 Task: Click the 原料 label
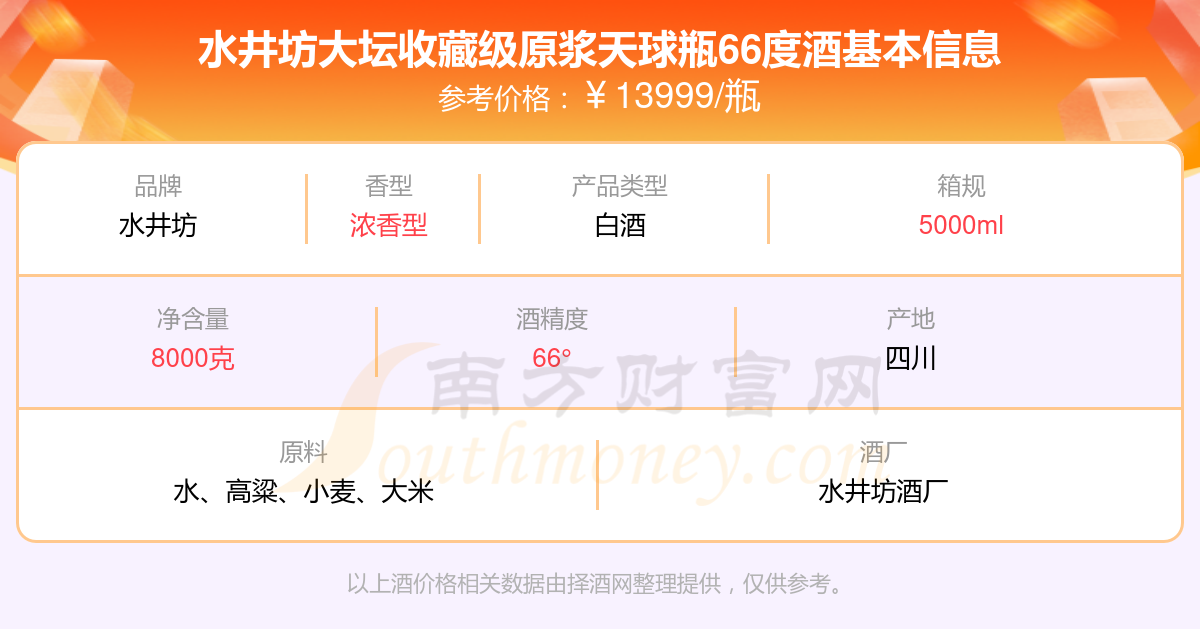[304, 452]
